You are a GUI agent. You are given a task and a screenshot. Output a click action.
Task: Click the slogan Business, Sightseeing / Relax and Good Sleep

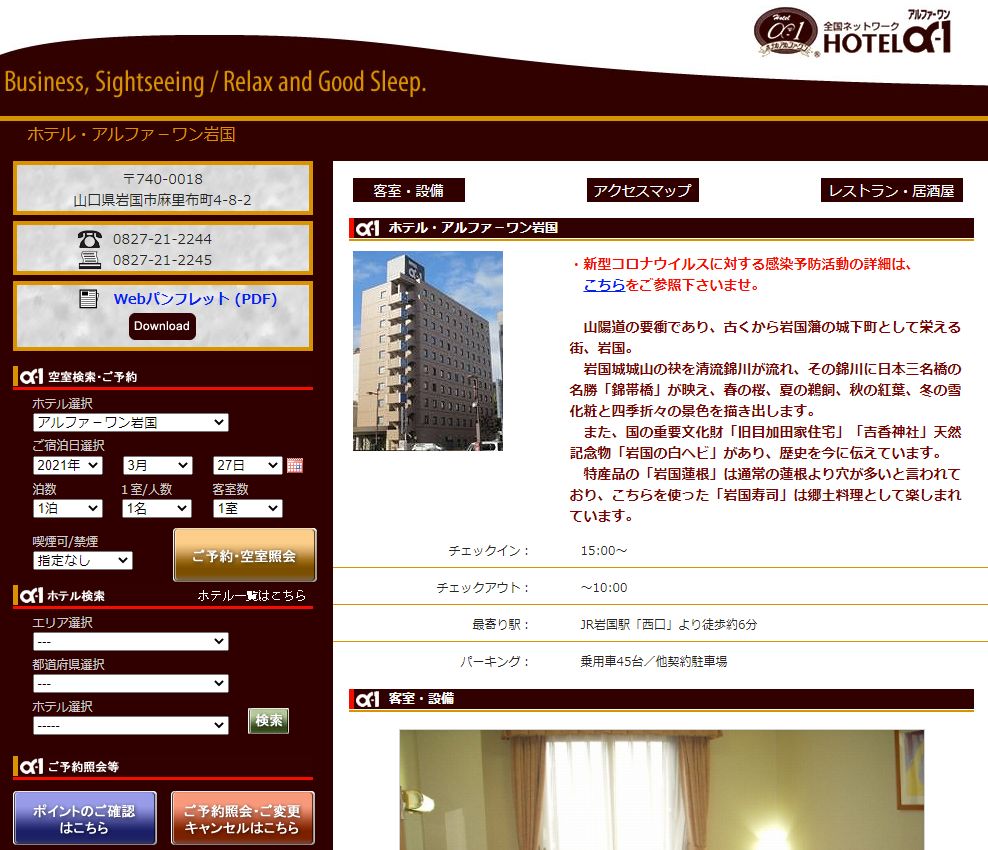pos(215,82)
